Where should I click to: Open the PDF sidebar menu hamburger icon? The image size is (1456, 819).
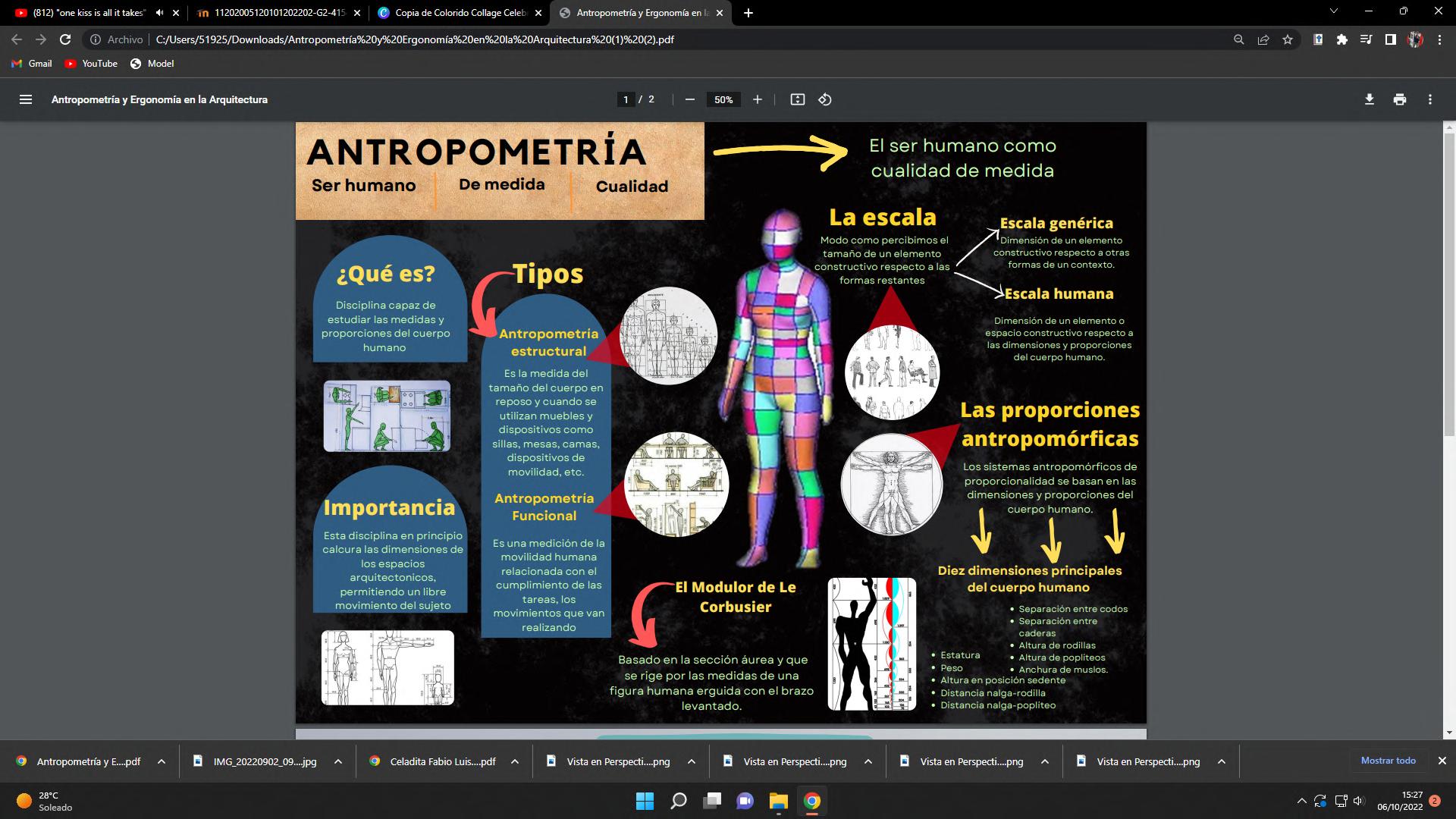26,99
